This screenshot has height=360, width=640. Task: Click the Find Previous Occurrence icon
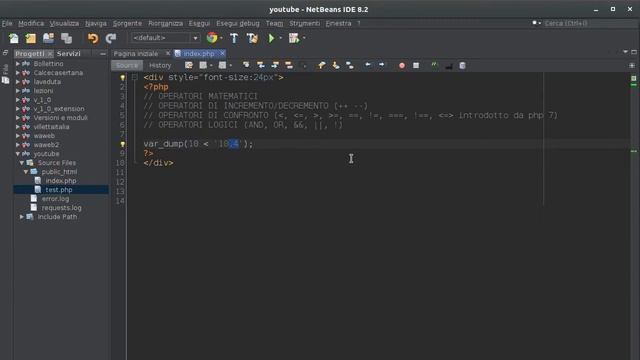260,65
